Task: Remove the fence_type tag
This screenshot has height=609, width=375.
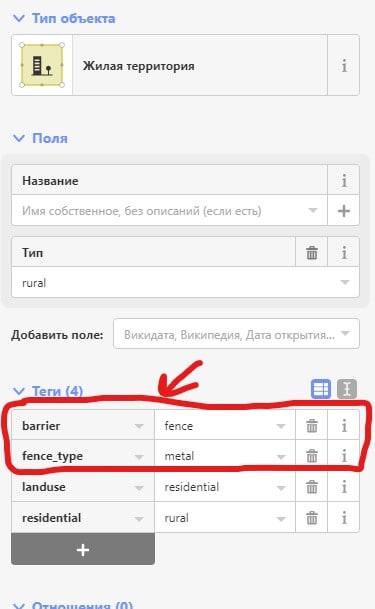Action: click(x=312, y=456)
